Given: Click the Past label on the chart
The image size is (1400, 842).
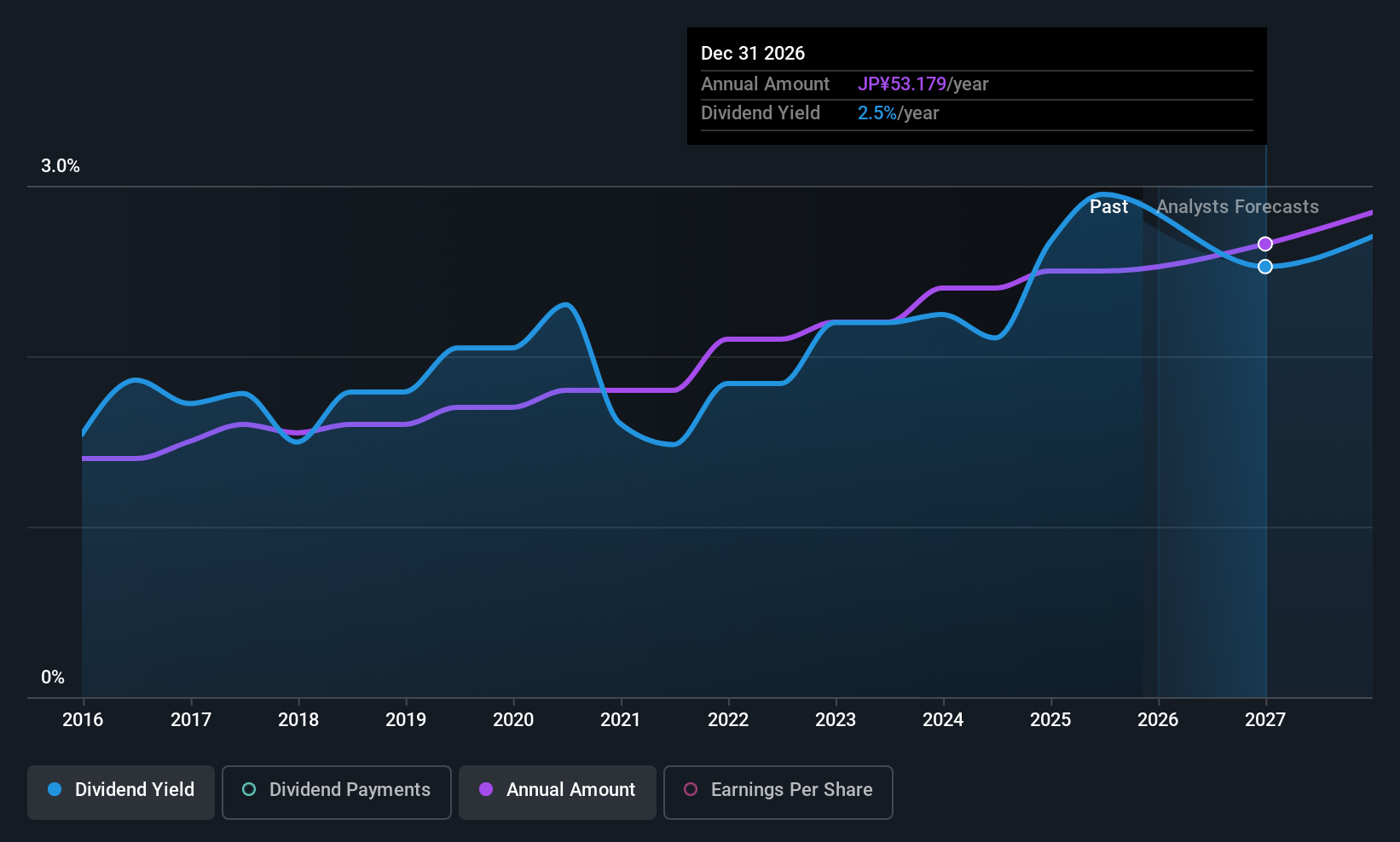Looking at the screenshot, I should pyautogui.click(x=1108, y=206).
